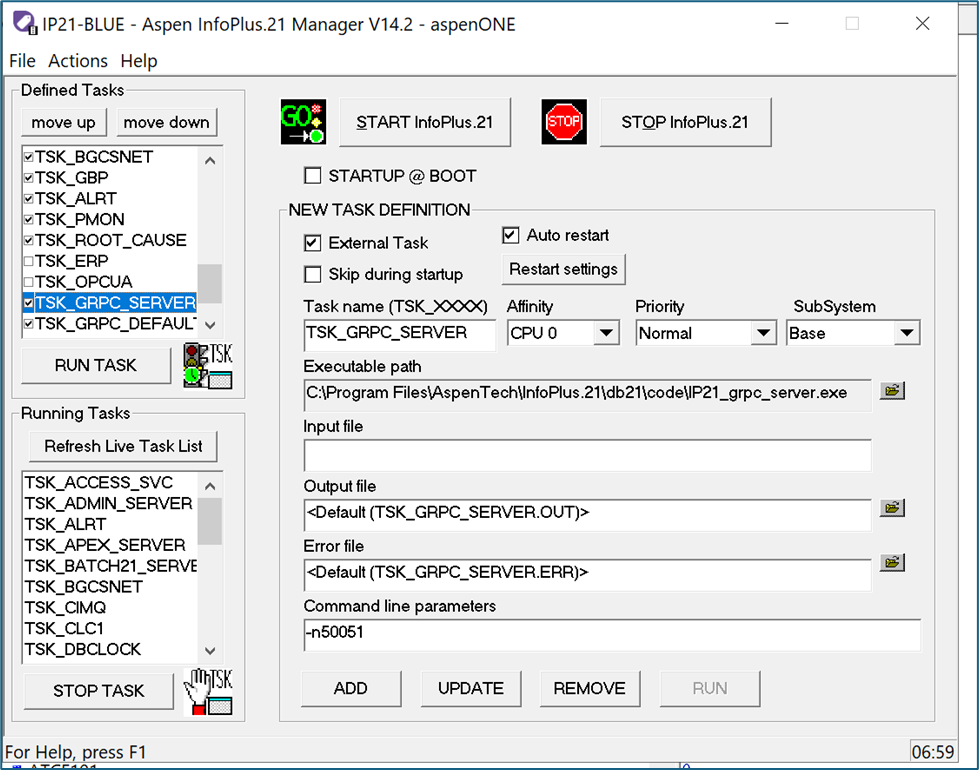Enable the TSK_OPCUA task checkbox

click(29, 282)
